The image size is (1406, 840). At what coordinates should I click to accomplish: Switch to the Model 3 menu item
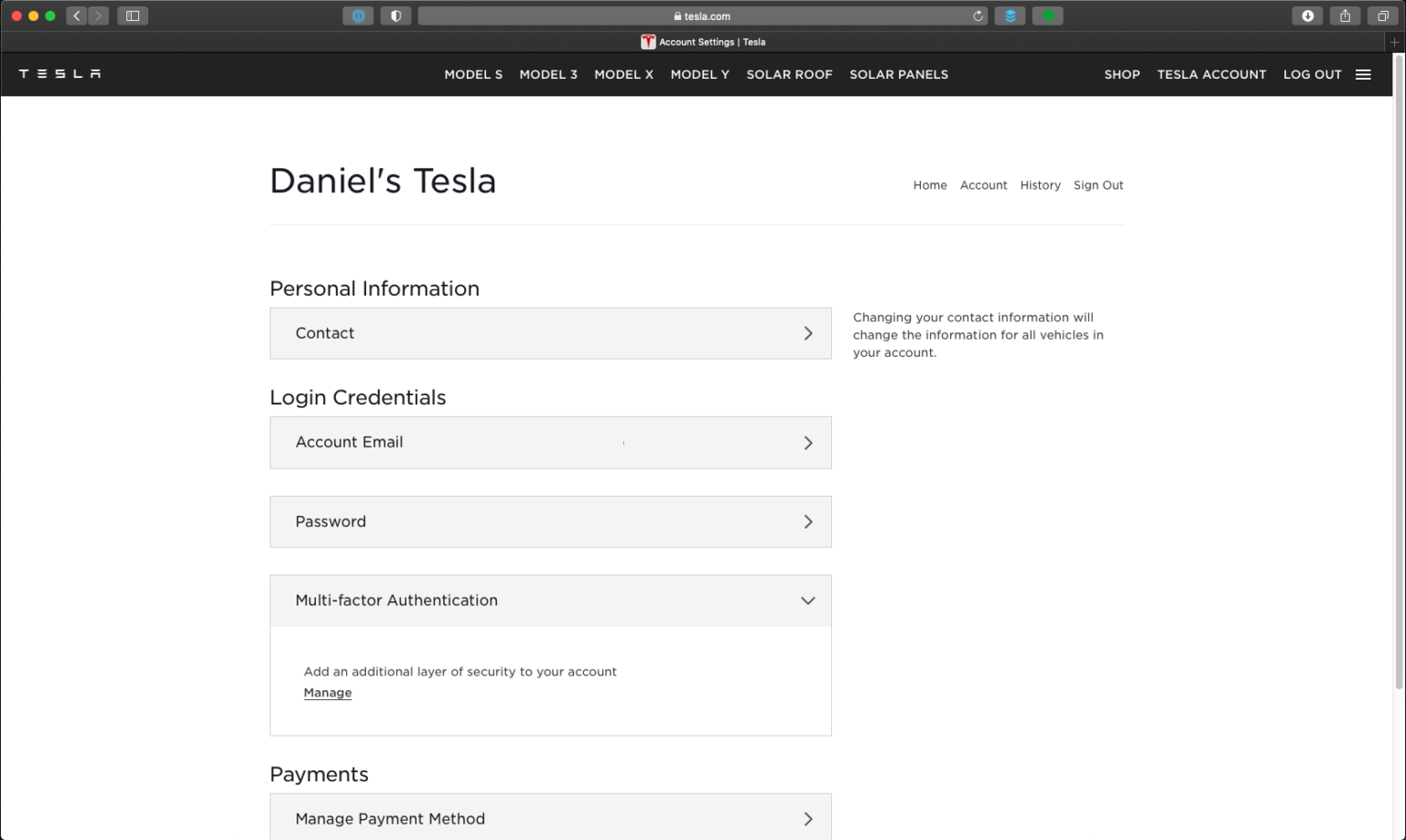547,74
